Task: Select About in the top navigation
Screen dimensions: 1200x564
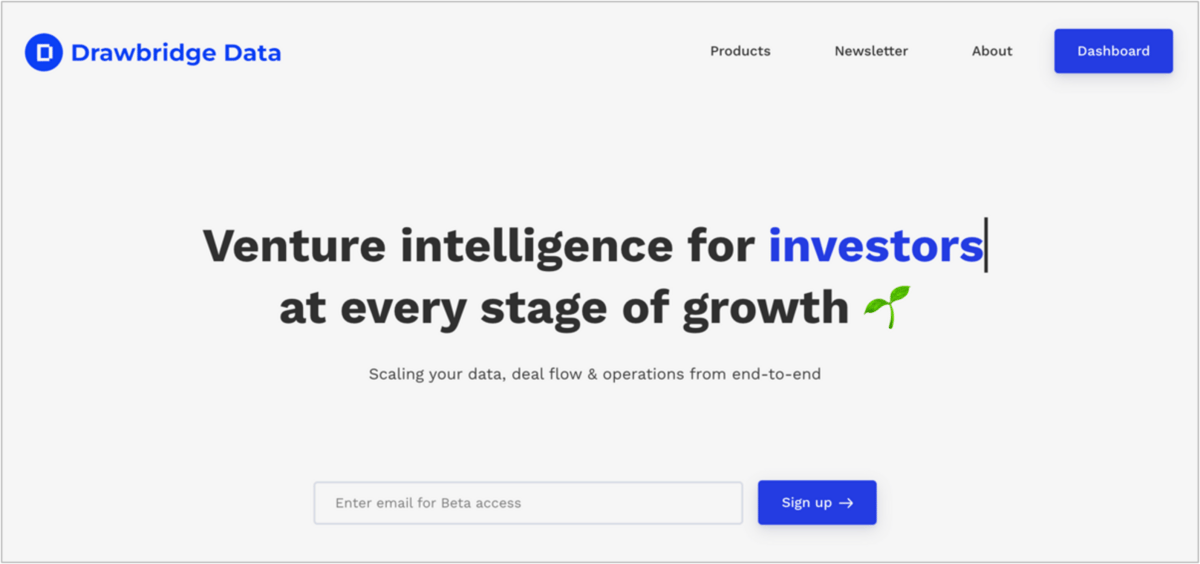Action: pos(992,51)
